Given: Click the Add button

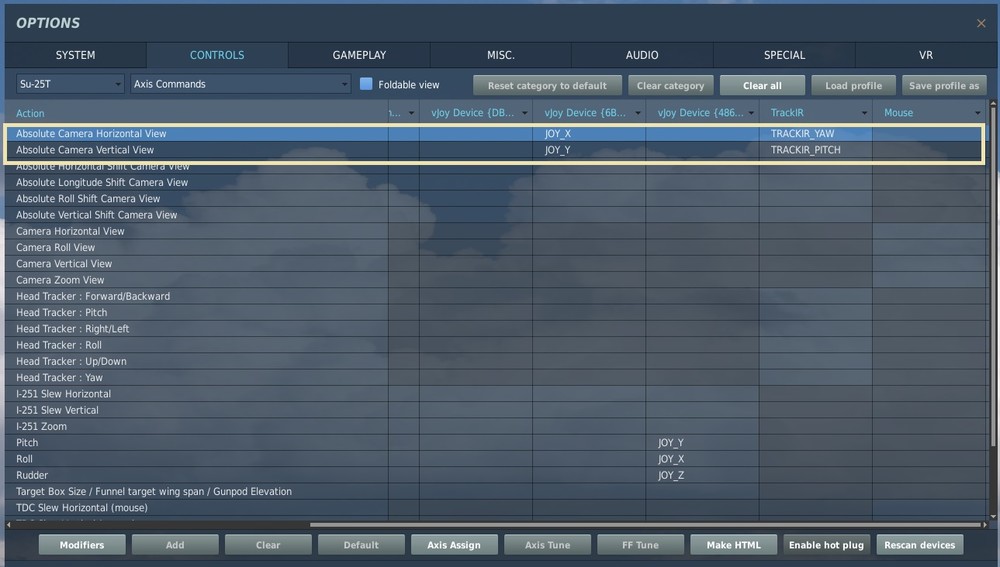Looking at the screenshot, I should point(175,545).
